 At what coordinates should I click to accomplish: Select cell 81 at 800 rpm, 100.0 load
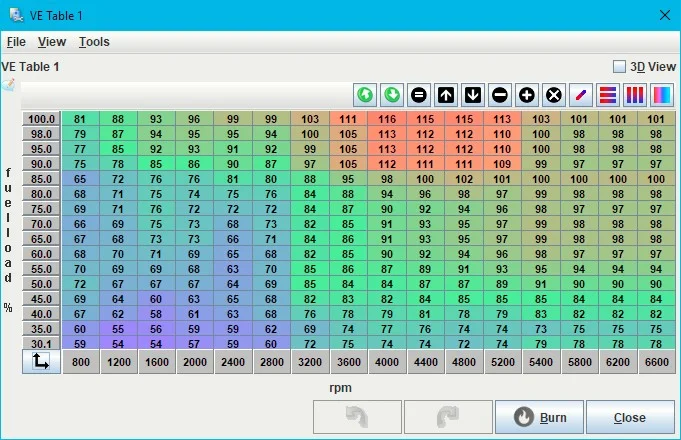(x=80, y=119)
